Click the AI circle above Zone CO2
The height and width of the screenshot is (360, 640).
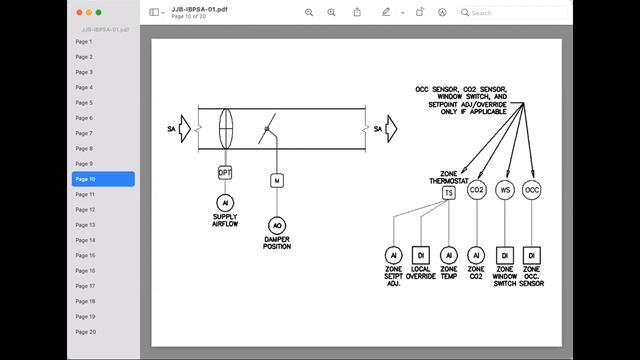click(476, 256)
